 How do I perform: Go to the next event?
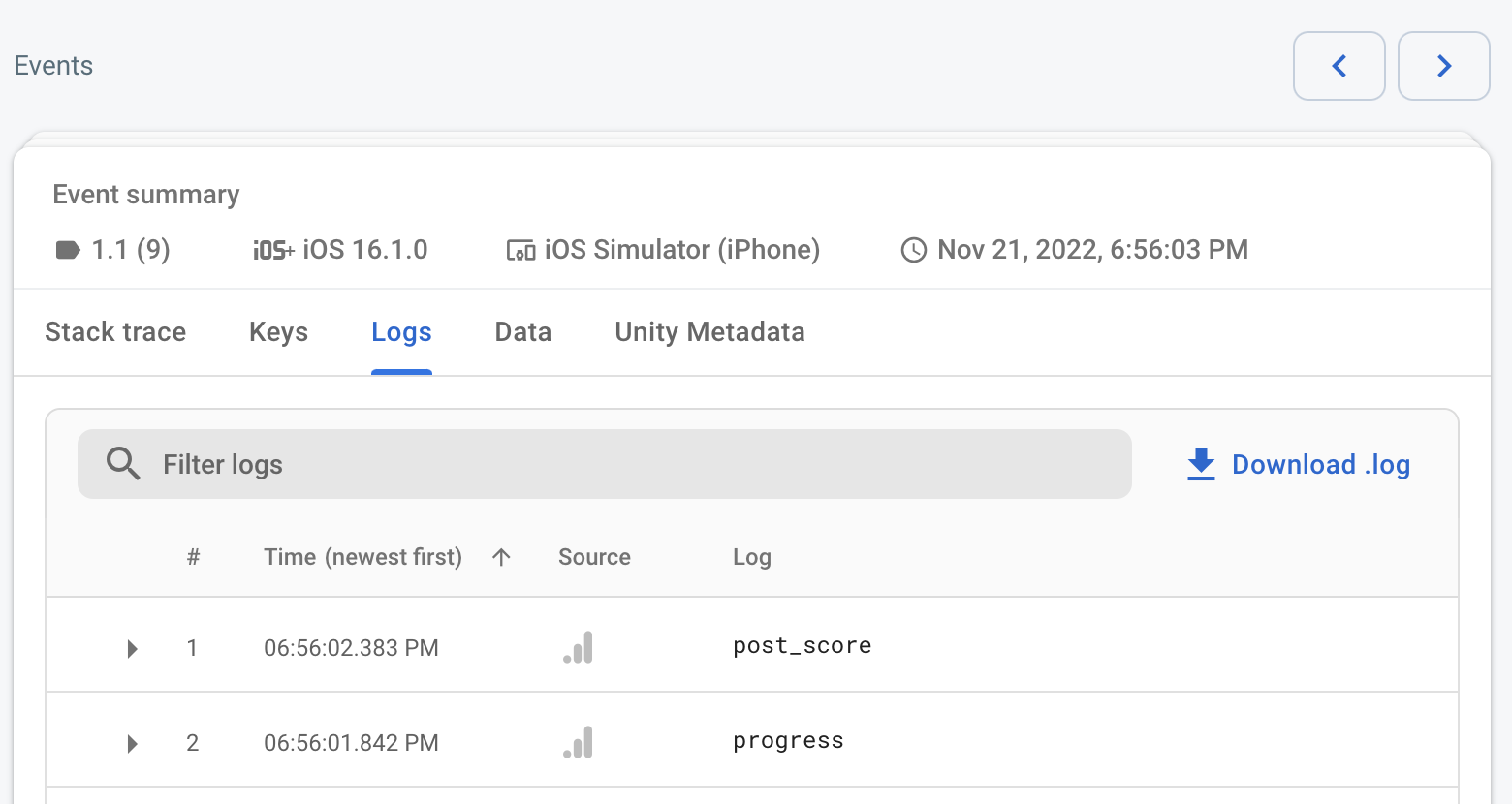[x=1443, y=66]
